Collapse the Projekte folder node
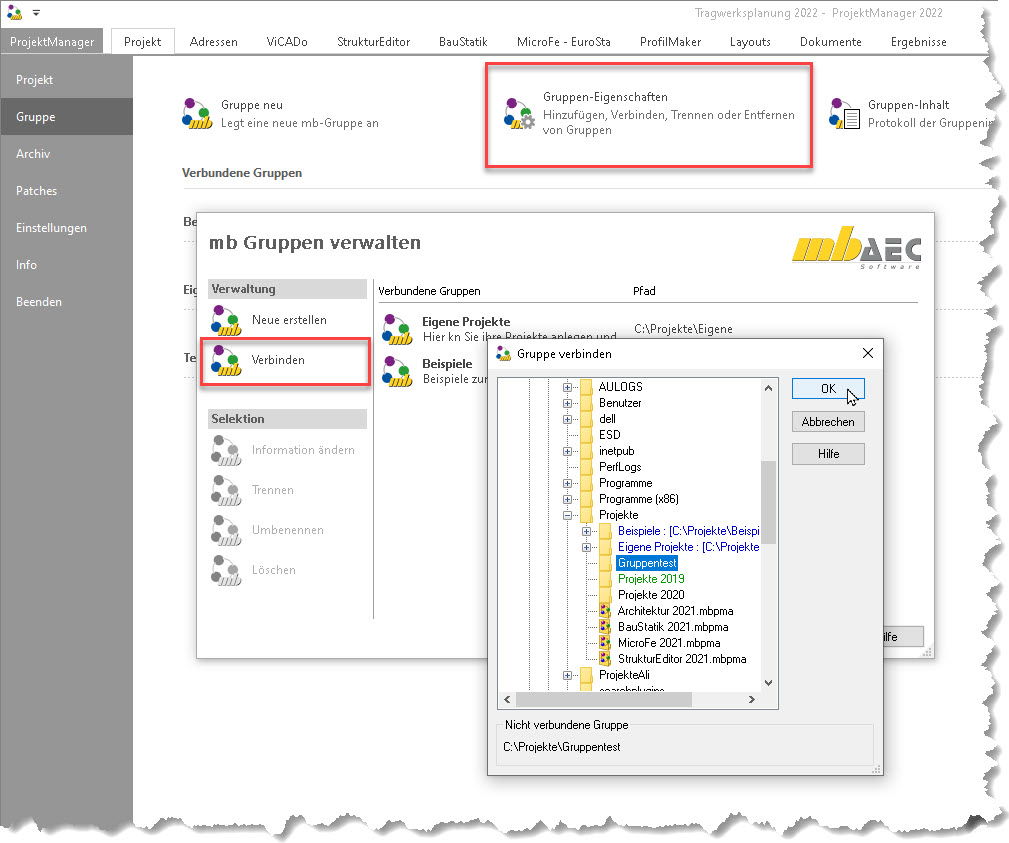 pyautogui.click(x=568, y=515)
